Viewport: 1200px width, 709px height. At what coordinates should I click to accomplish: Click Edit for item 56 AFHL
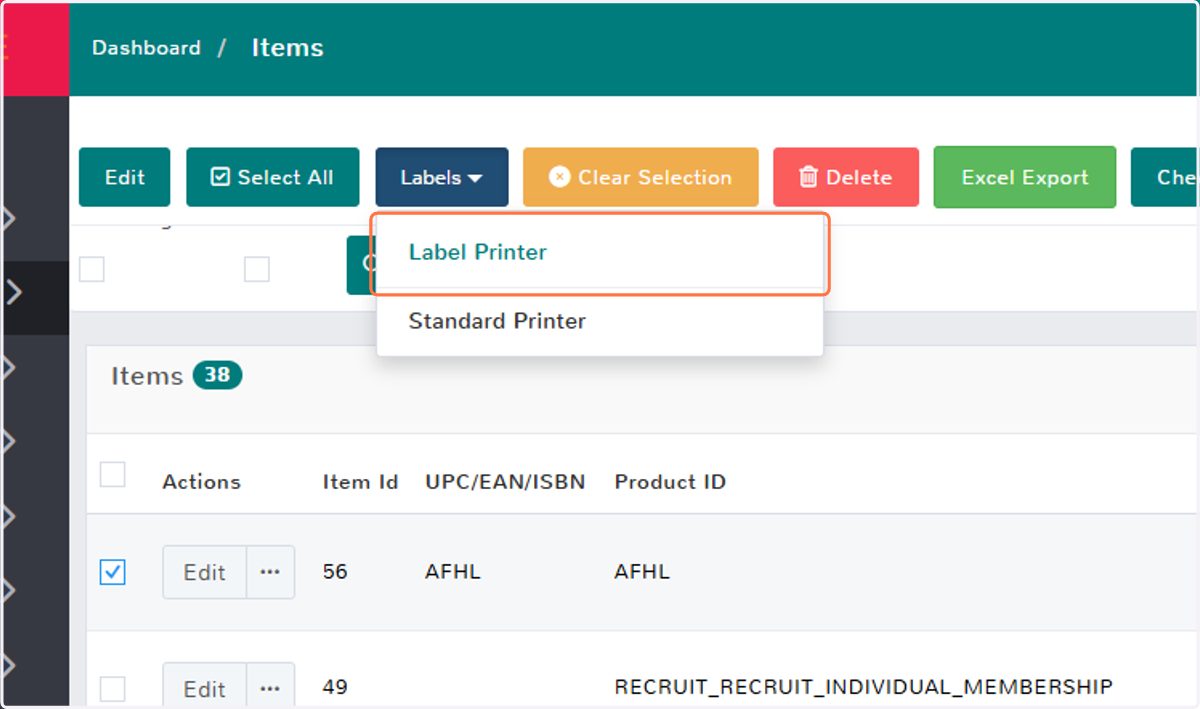pos(204,572)
